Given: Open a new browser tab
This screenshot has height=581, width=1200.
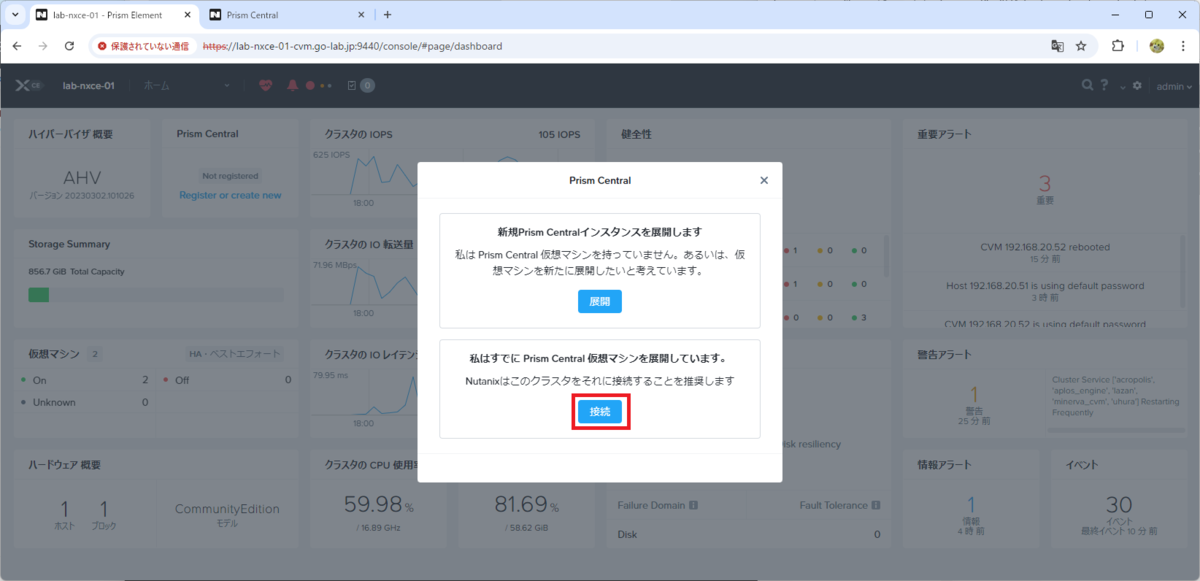Looking at the screenshot, I should pyautogui.click(x=388, y=15).
